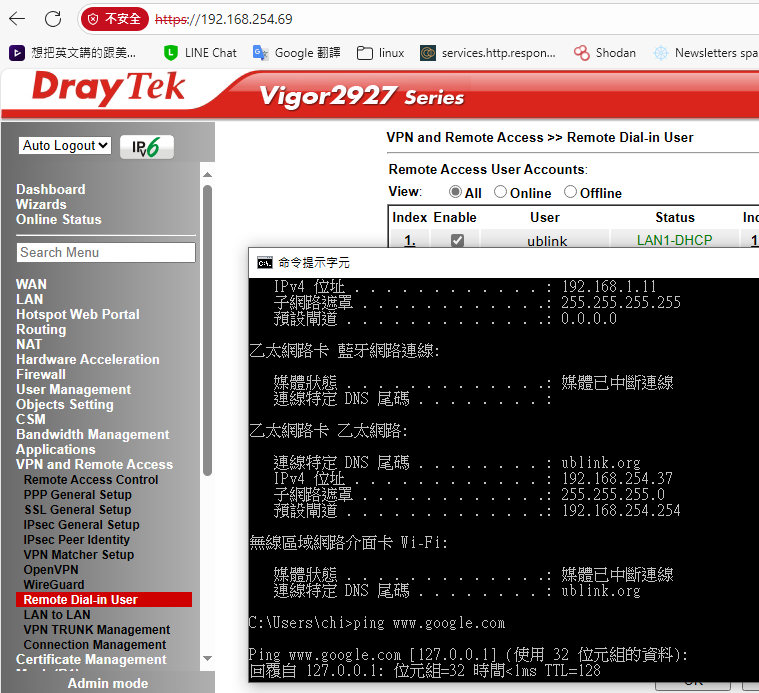759x693 pixels.
Task: Uncheck Enable checkbox for ublink user
Action: point(457,241)
